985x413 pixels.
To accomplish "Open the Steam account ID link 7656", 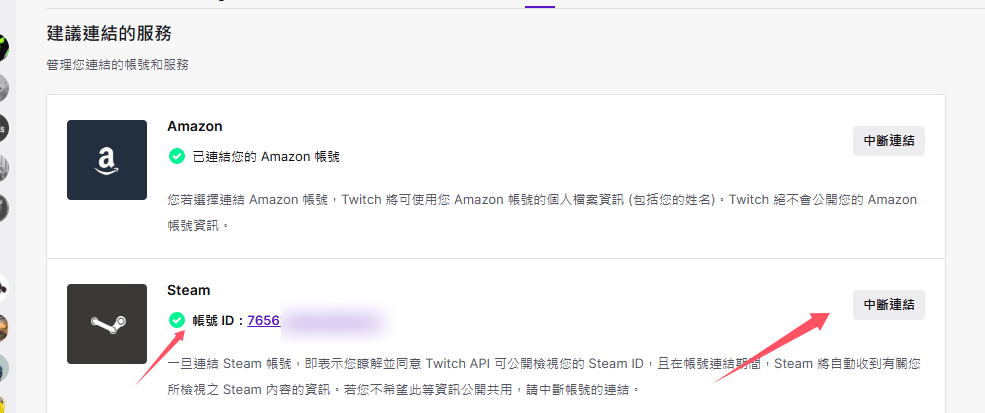I will click(263, 321).
